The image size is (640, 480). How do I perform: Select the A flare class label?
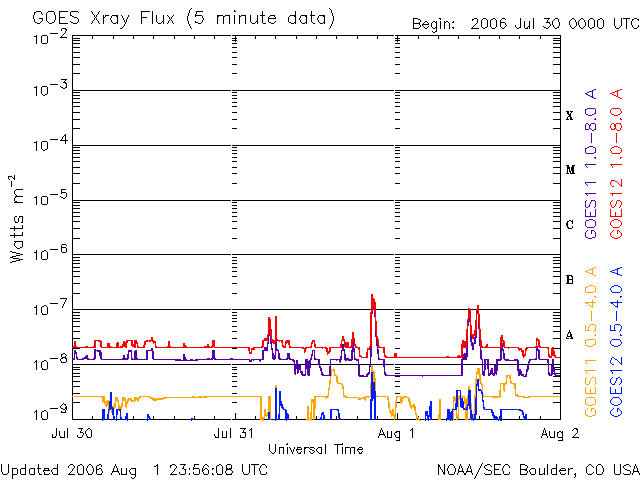(x=570, y=335)
